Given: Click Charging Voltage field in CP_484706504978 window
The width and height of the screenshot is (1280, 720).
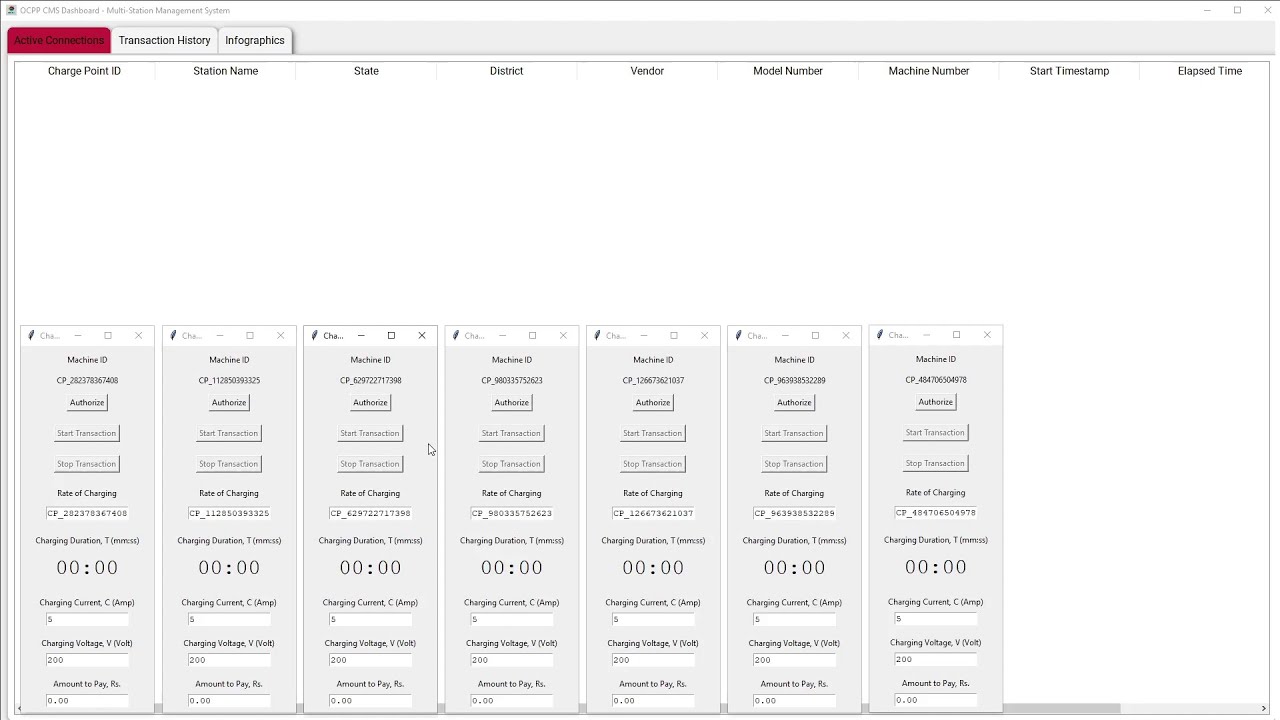Looking at the screenshot, I should coord(936,659).
